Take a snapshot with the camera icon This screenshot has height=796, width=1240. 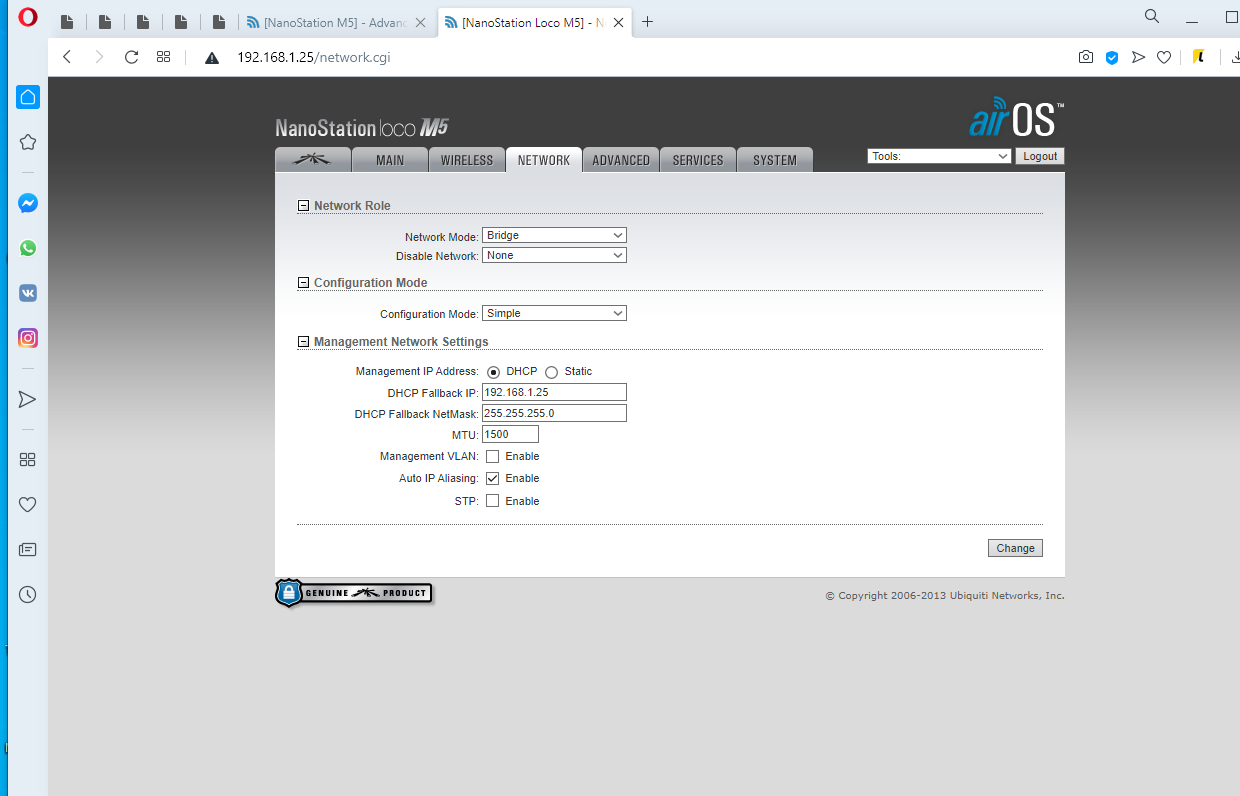point(1086,57)
